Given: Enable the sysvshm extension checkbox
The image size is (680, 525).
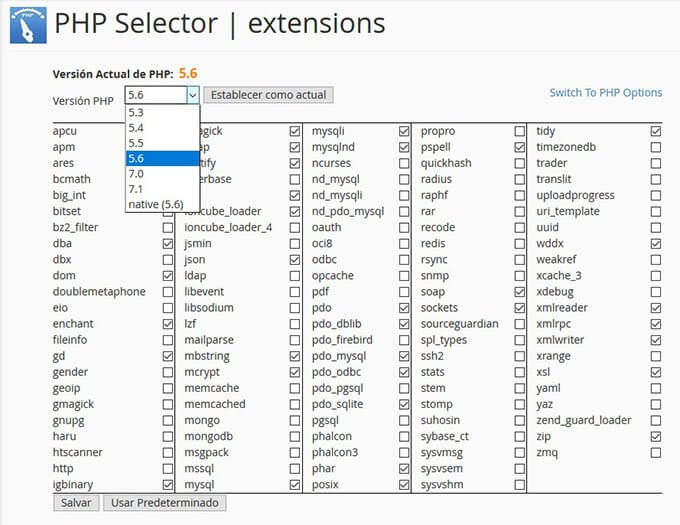Looking at the screenshot, I should [x=520, y=485].
